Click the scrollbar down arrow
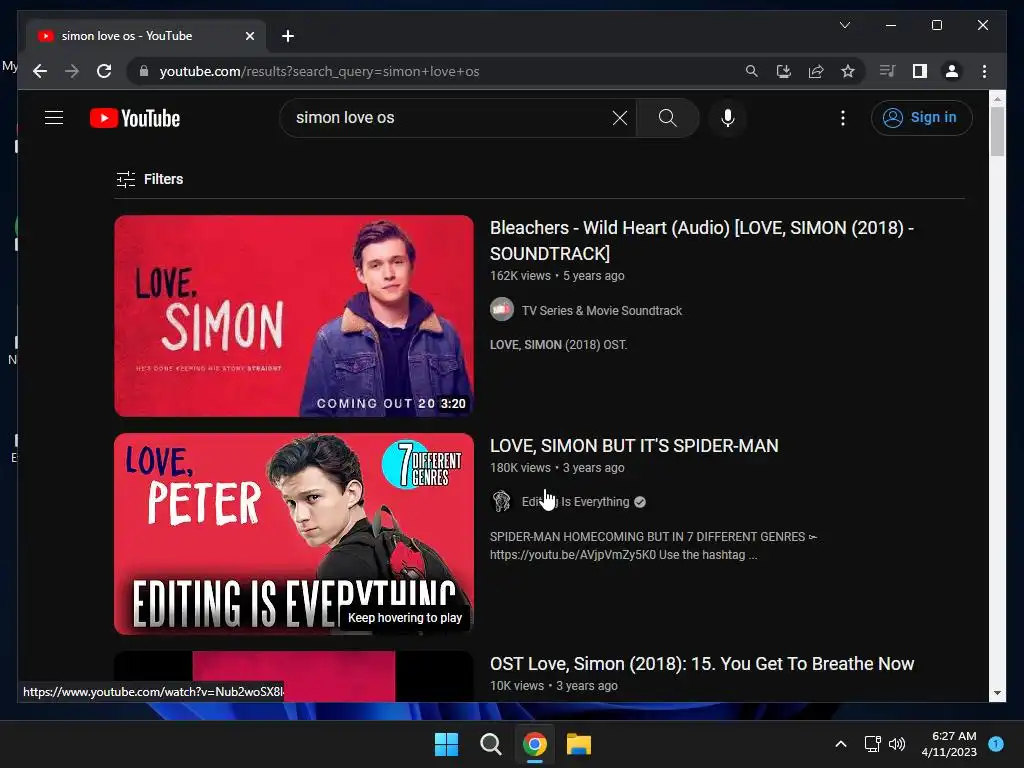The image size is (1024, 768). point(997,693)
